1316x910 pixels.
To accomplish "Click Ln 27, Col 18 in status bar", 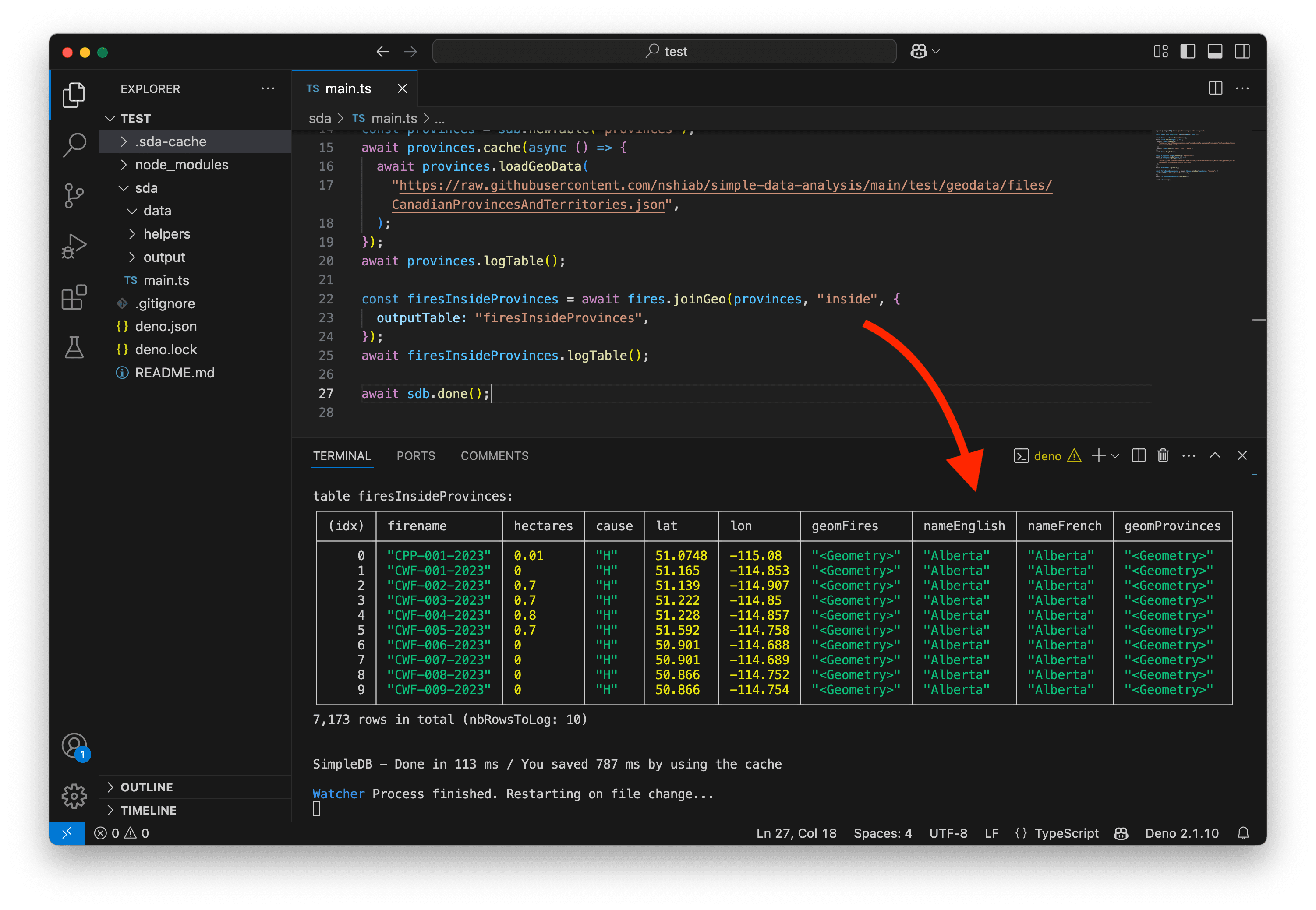I will [x=796, y=834].
